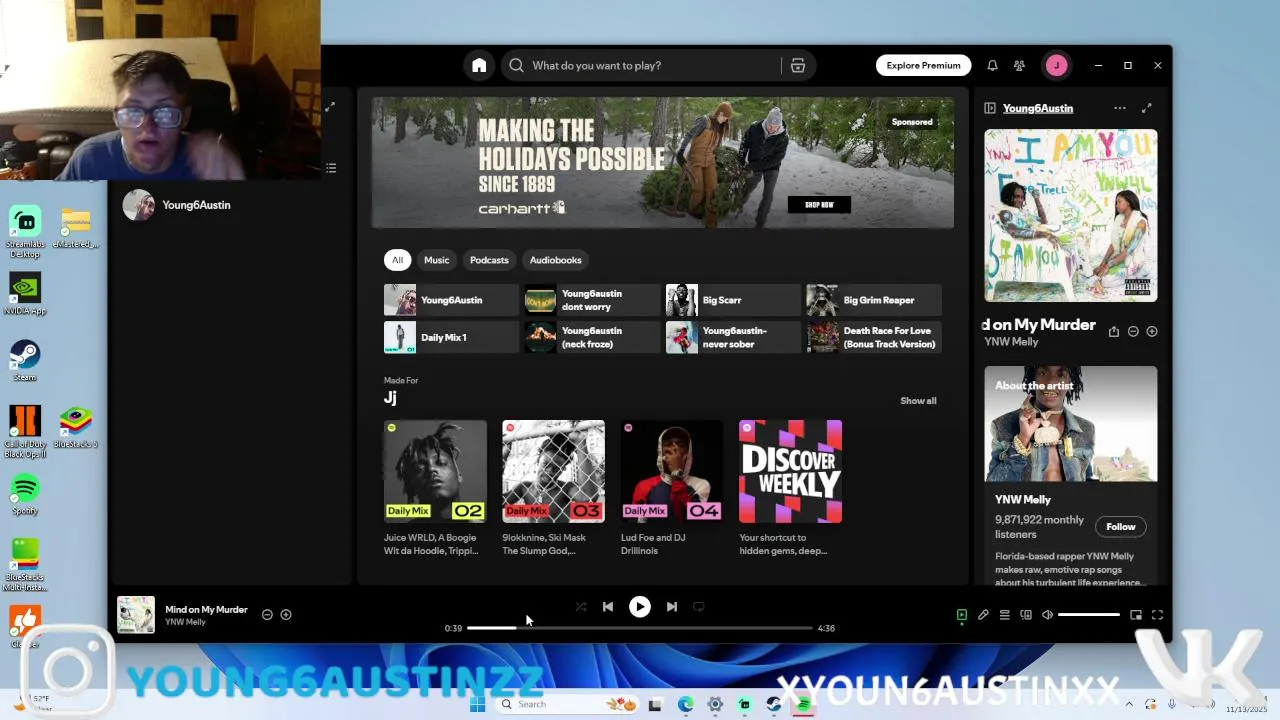Open the Friend Activity icon
The height and width of the screenshot is (720, 1280).
coord(1019,65)
